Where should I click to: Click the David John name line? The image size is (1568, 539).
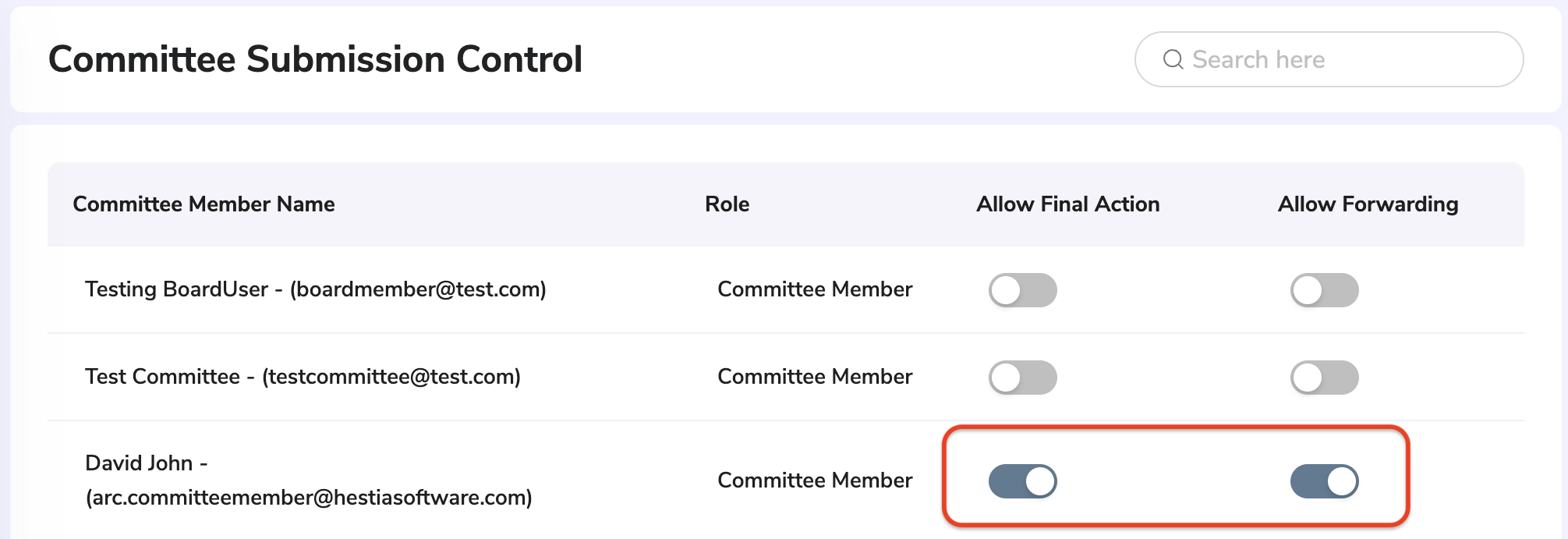147,463
